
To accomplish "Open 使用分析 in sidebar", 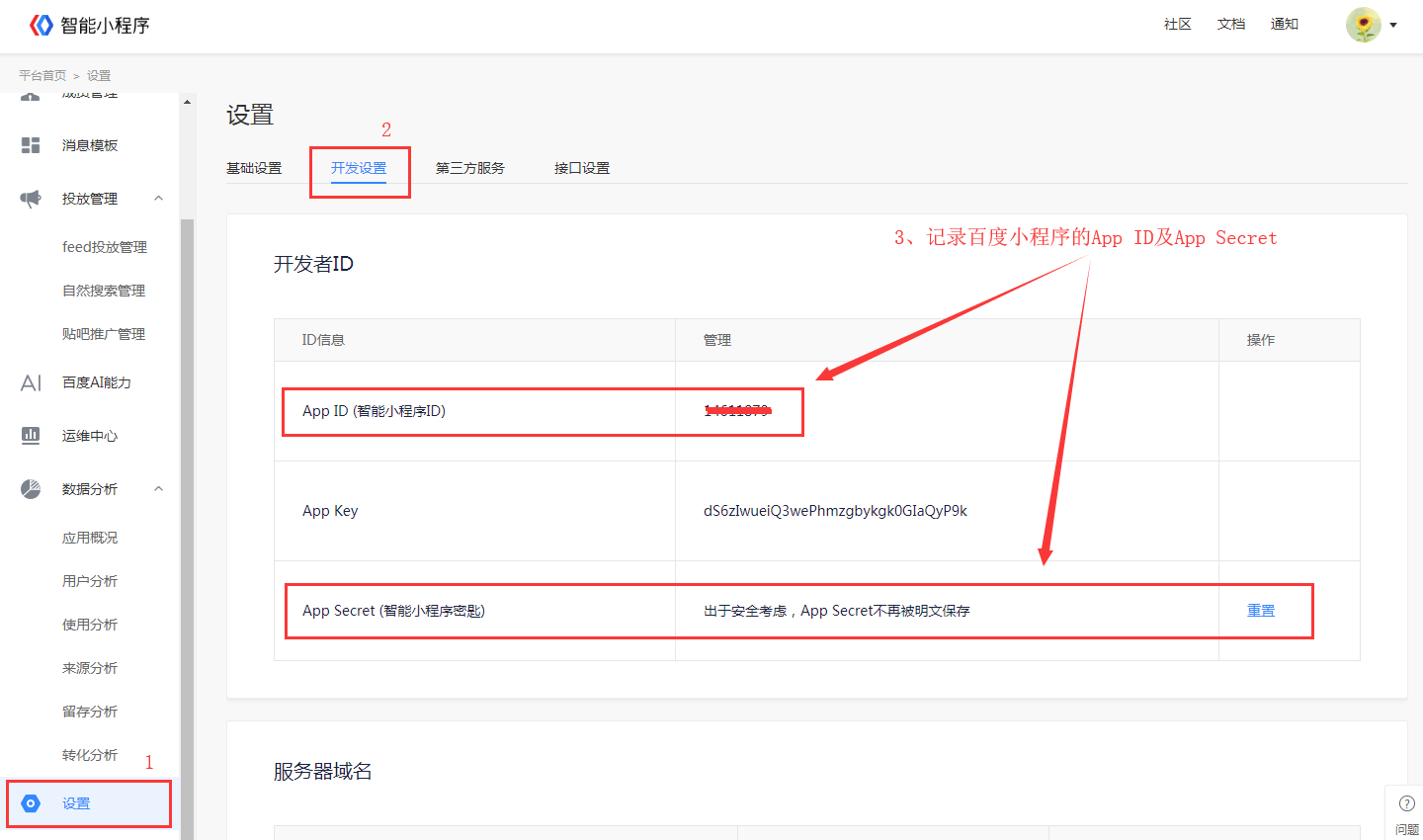I will click(90, 625).
